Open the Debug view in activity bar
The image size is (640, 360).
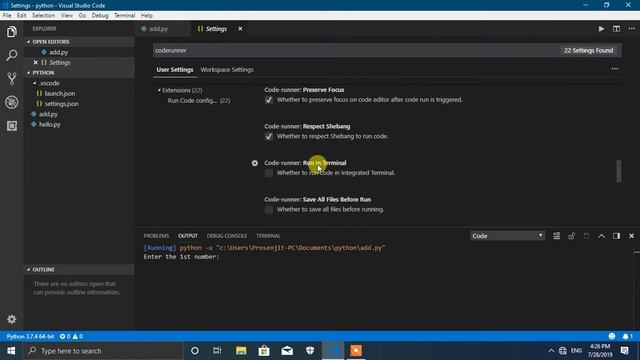coord(11,102)
